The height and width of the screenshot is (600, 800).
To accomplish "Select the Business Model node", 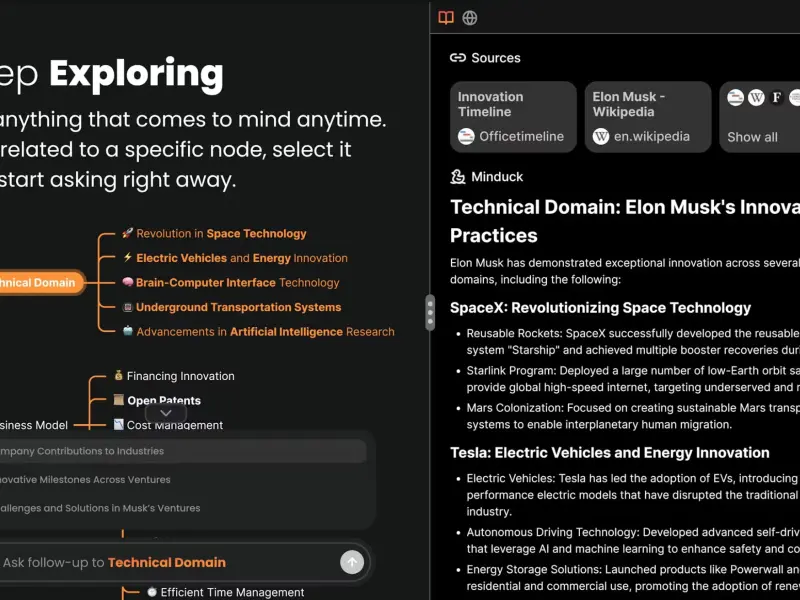I will tap(34, 425).
